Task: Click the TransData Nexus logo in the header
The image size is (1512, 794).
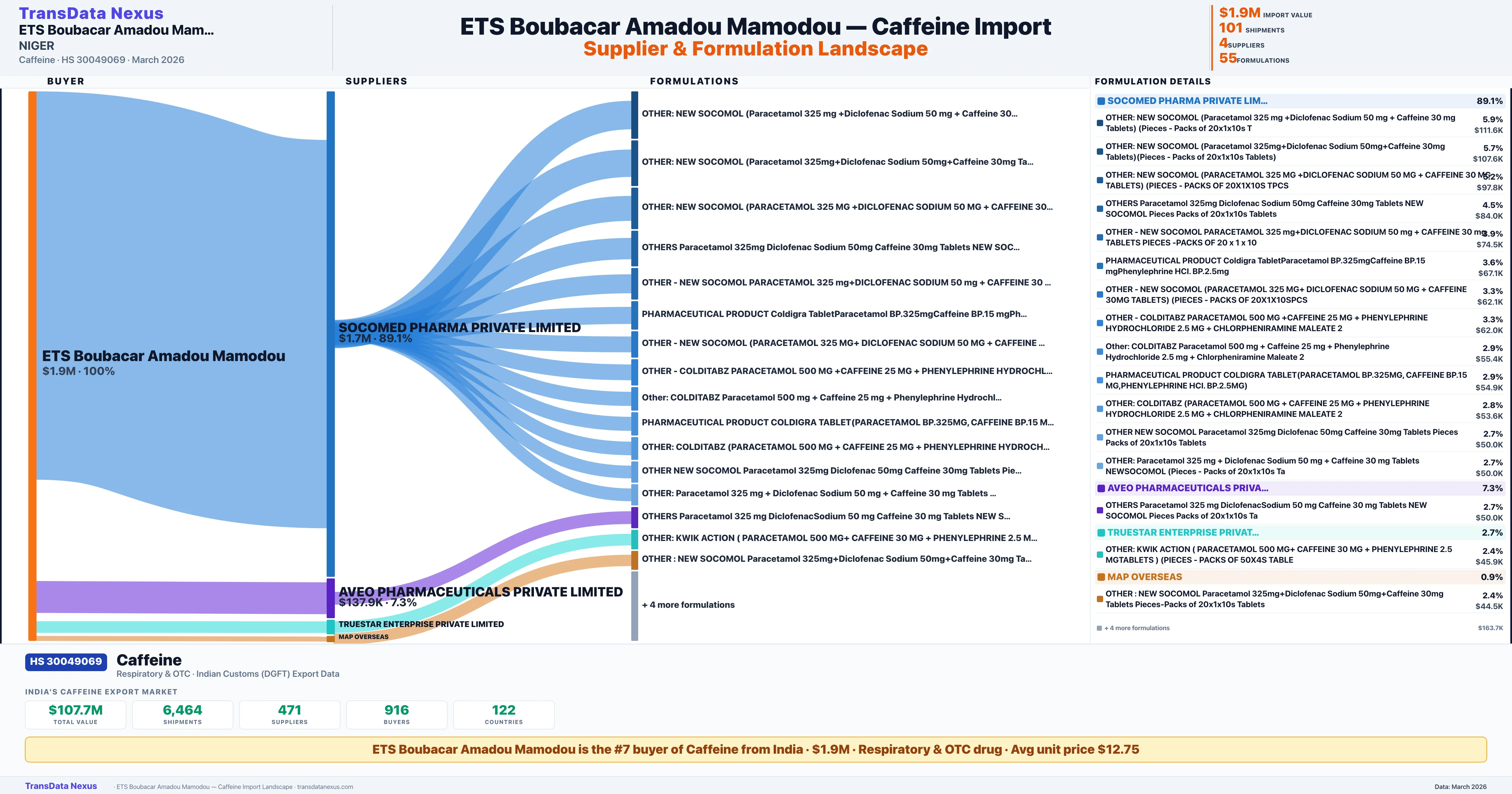Action: click(91, 13)
